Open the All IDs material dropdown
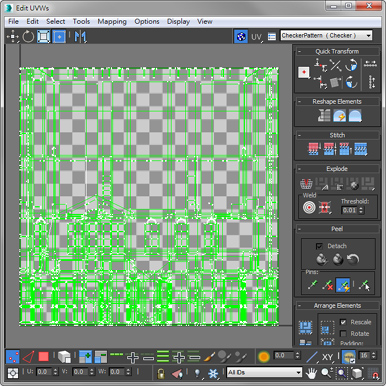Viewport: 386px width, 386px height. (x=264, y=372)
